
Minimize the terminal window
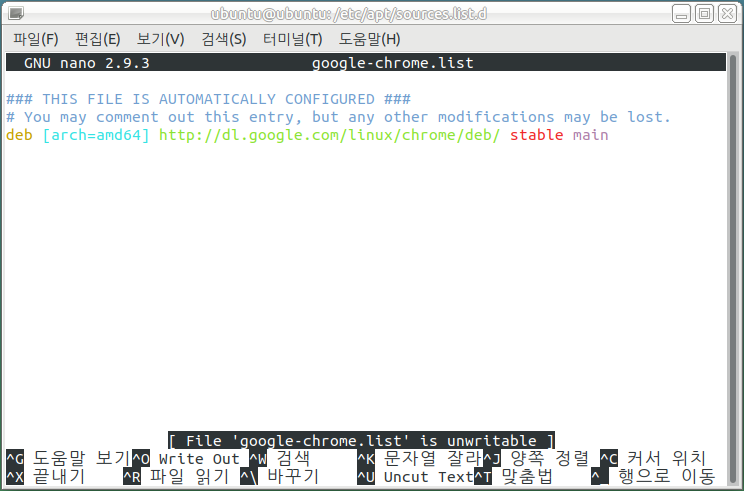pyautogui.click(x=681, y=14)
